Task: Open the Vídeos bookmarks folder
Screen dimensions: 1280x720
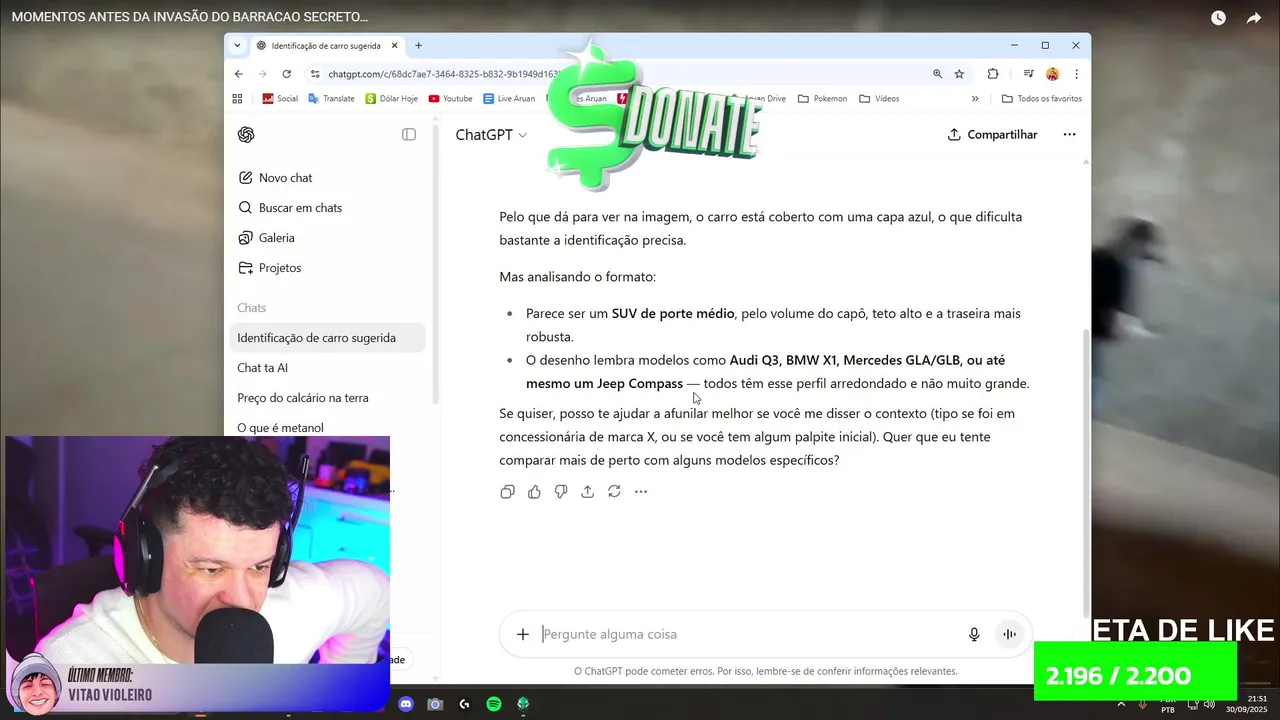Action: pos(879,99)
